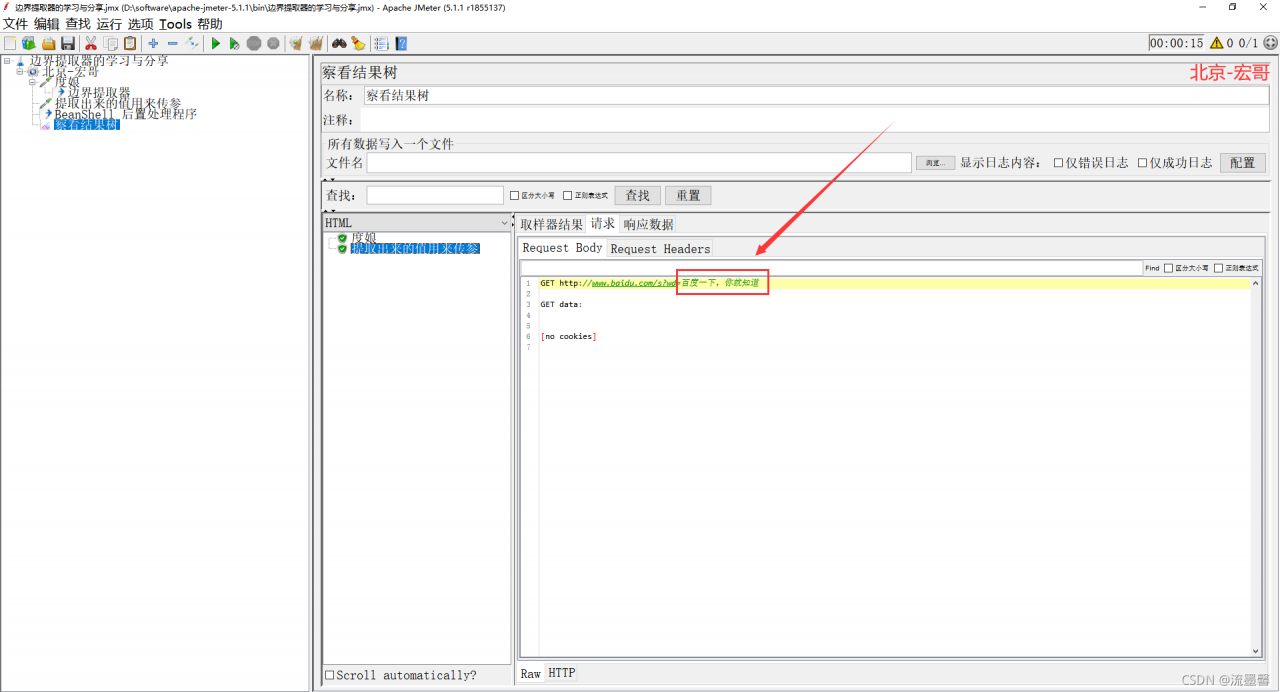Save the test plan with floppy icon
Viewport: 1280px width, 692px height.
point(68,43)
